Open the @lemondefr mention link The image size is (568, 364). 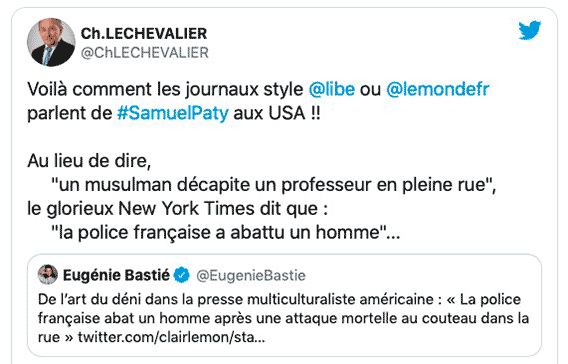click(x=438, y=89)
